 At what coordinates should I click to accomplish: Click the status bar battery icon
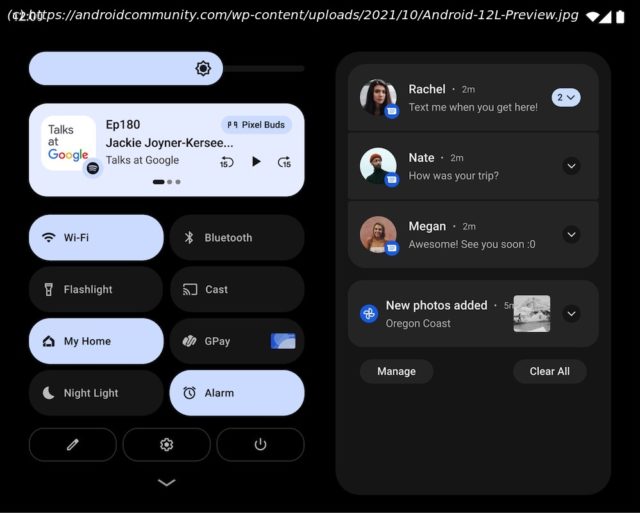click(620, 17)
